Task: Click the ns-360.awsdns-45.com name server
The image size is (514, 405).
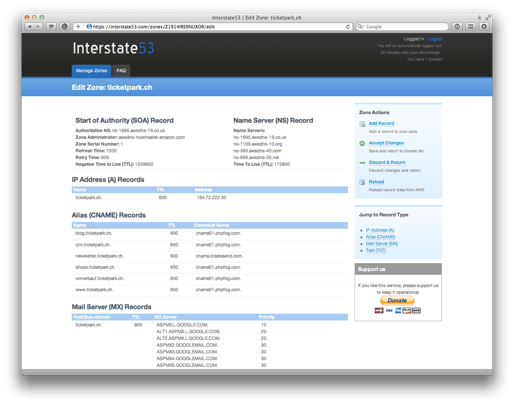Action: (257, 151)
